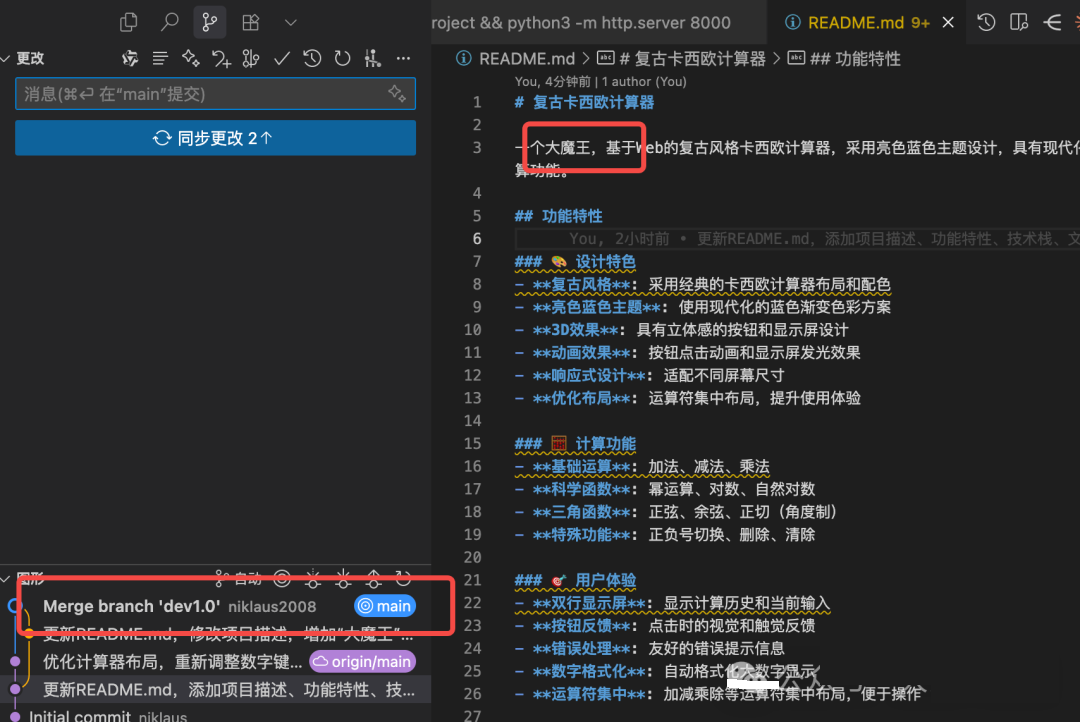This screenshot has width=1080, height=722.
Task: Open the 自动 branch selector in graph header
Action: coord(238,579)
